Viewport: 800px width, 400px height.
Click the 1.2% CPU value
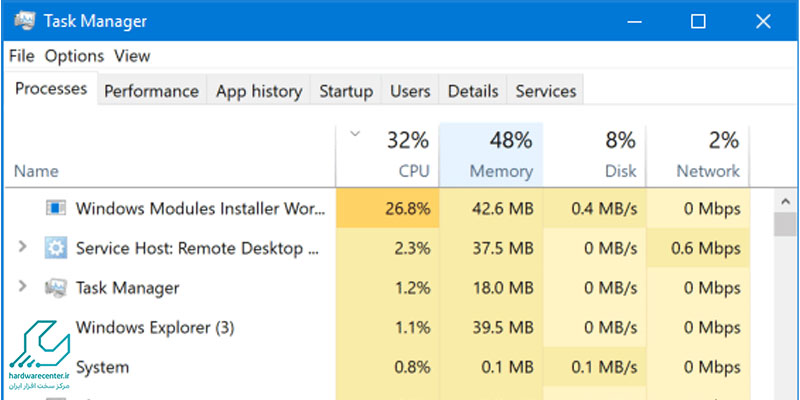point(412,288)
